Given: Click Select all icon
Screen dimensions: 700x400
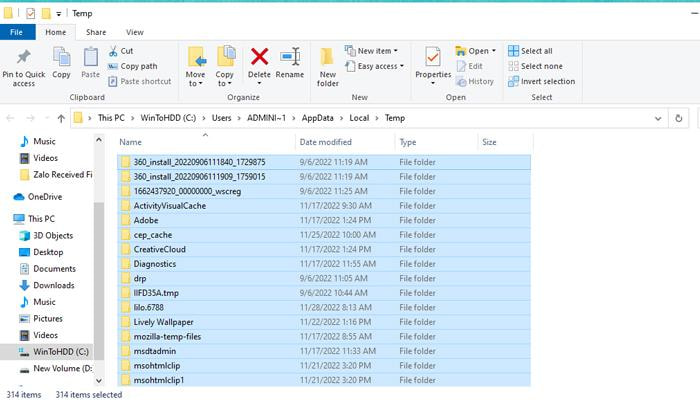Looking at the screenshot, I should (513, 51).
